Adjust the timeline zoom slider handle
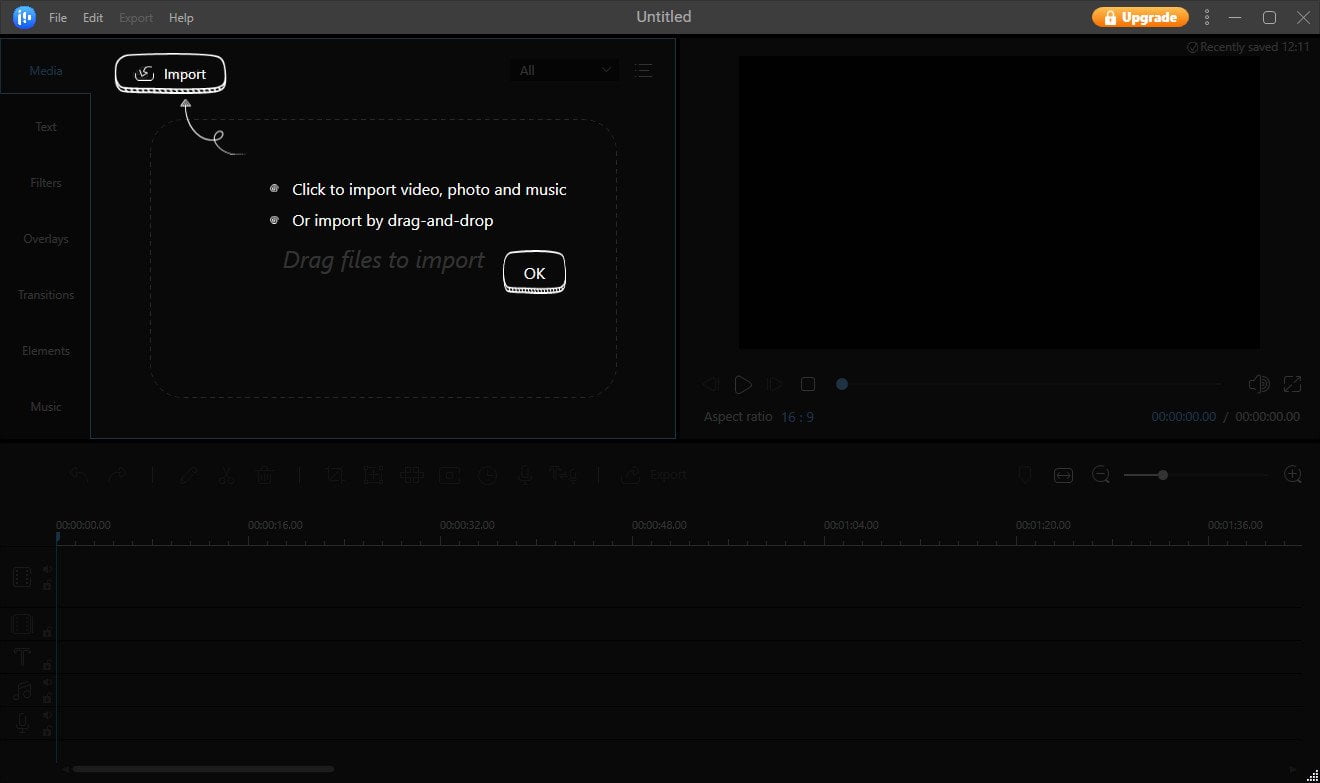This screenshot has height=783, width=1320. pos(1163,475)
